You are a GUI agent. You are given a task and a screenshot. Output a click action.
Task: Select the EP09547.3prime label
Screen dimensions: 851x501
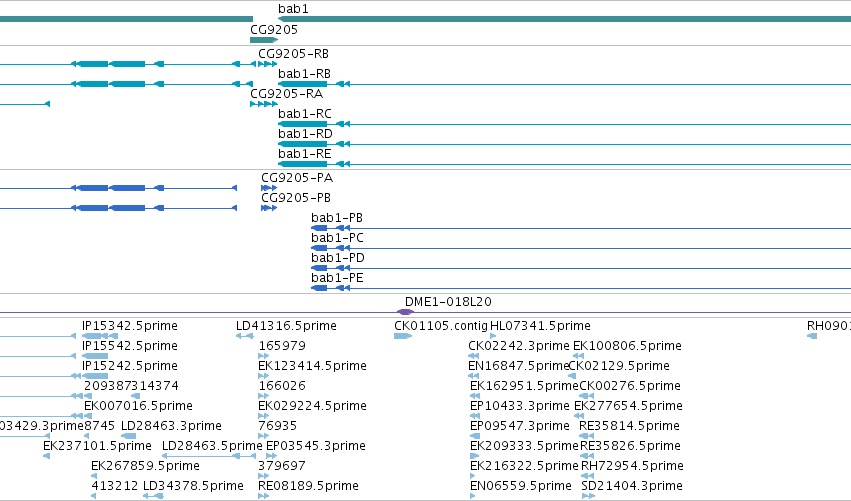pos(520,427)
